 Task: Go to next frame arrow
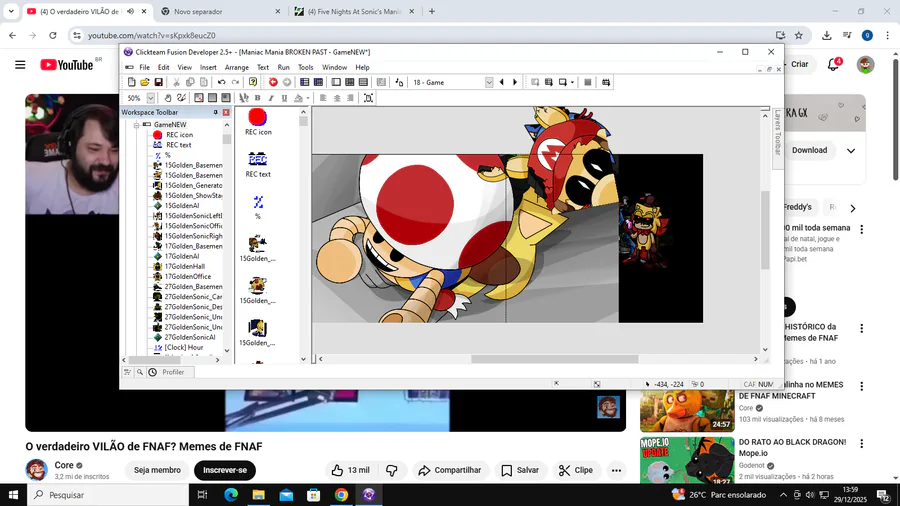click(x=515, y=82)
